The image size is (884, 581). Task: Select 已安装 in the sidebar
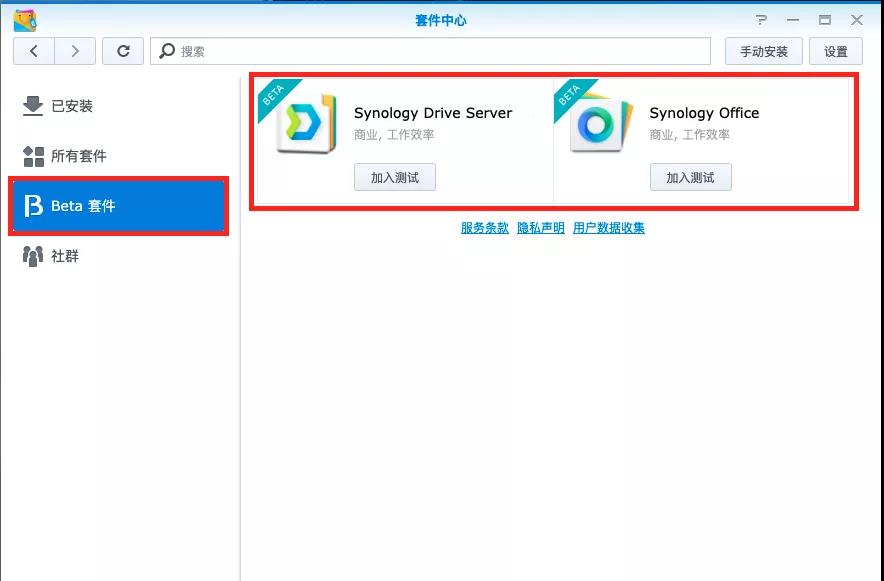tap(70, 106)
